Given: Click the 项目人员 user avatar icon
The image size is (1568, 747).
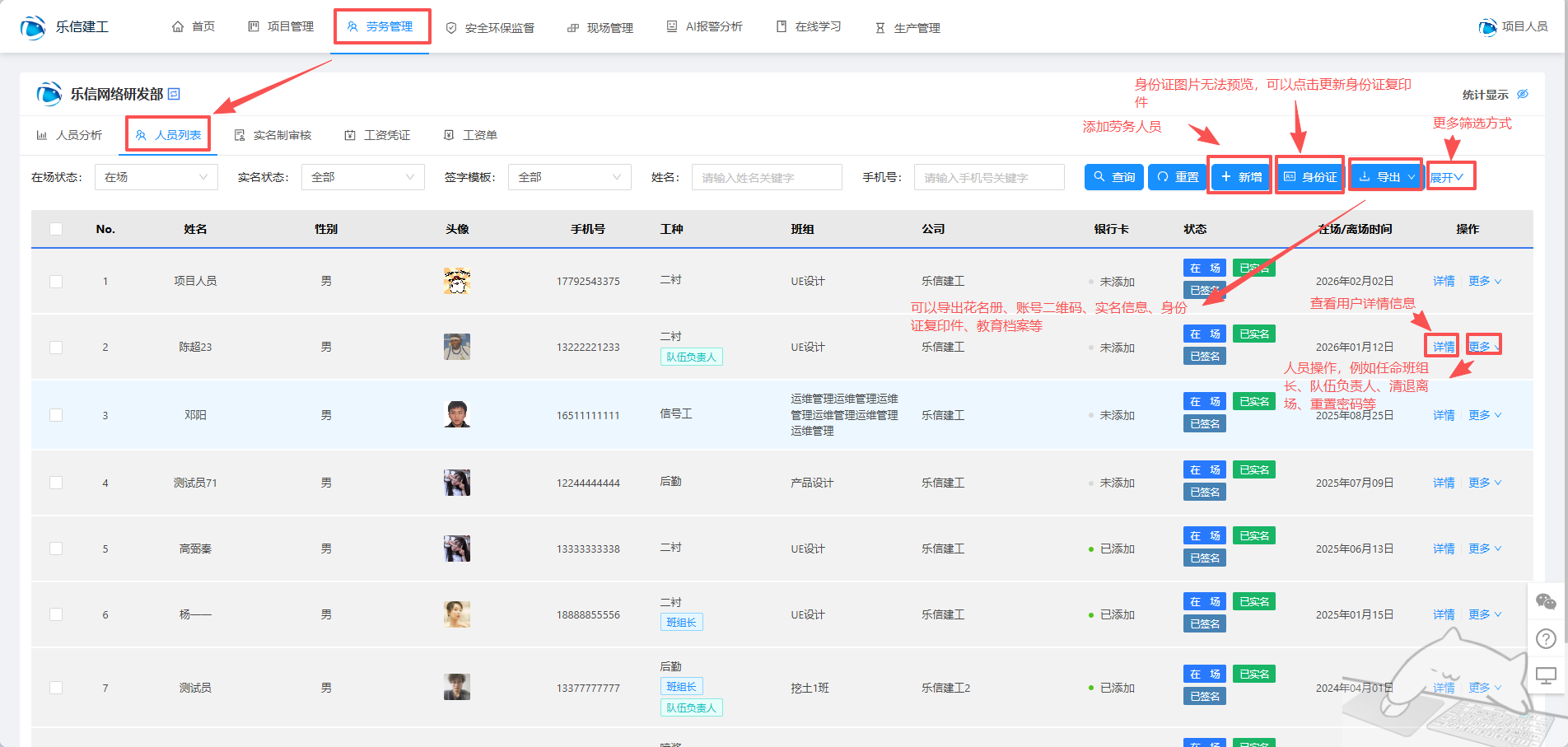Looking at the screenshot, I should 1487,27.
